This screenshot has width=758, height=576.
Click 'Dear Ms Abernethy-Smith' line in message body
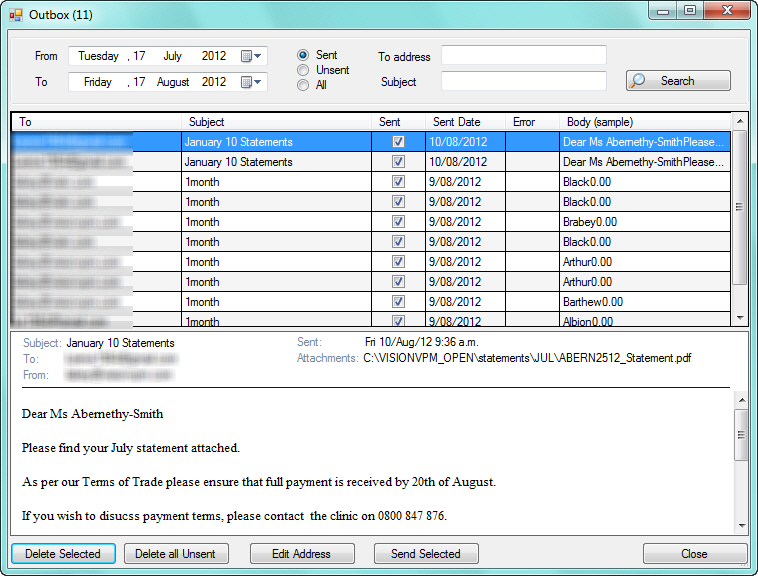coord(92,414)
